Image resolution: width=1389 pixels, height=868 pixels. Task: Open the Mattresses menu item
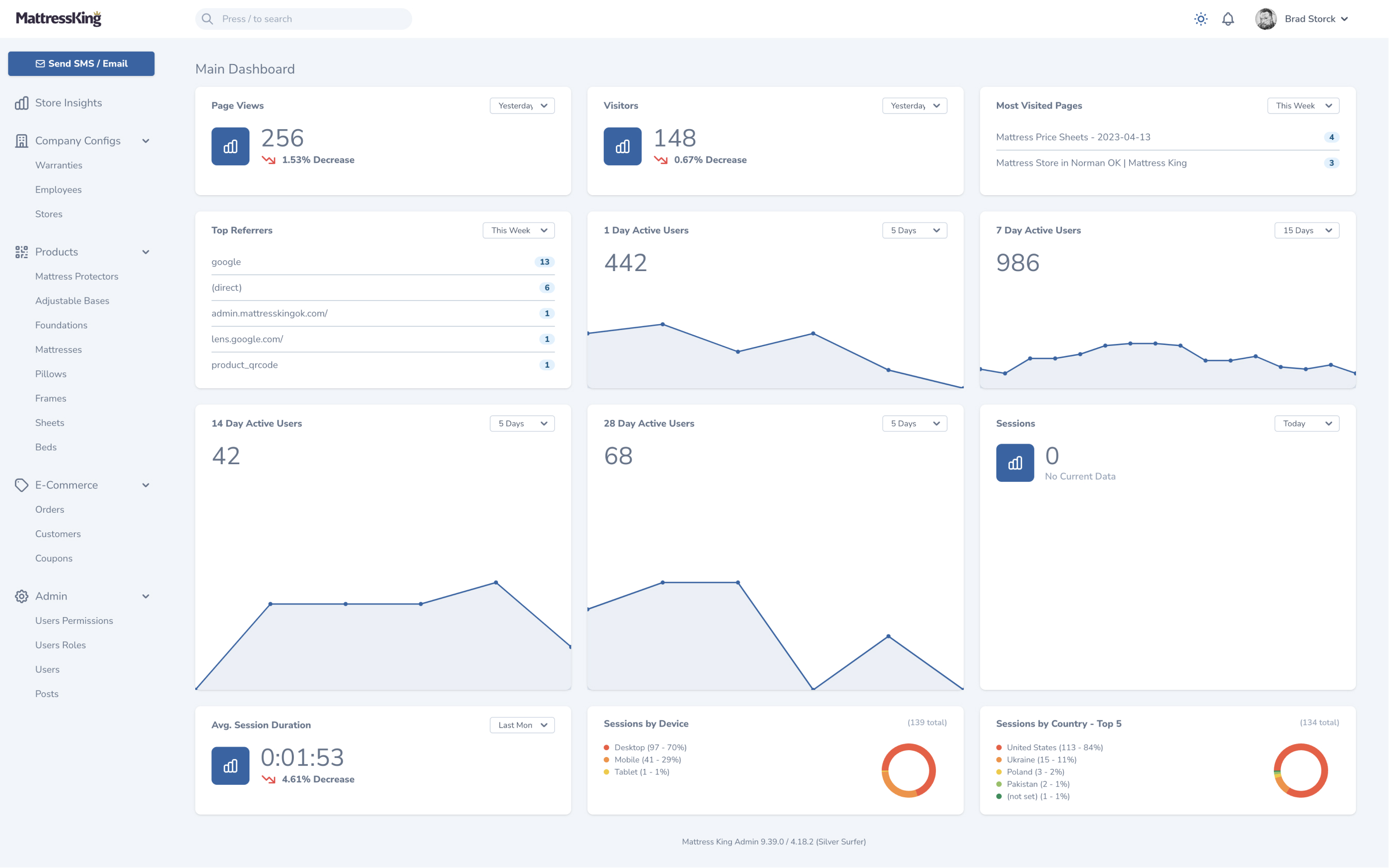(58, 350)
